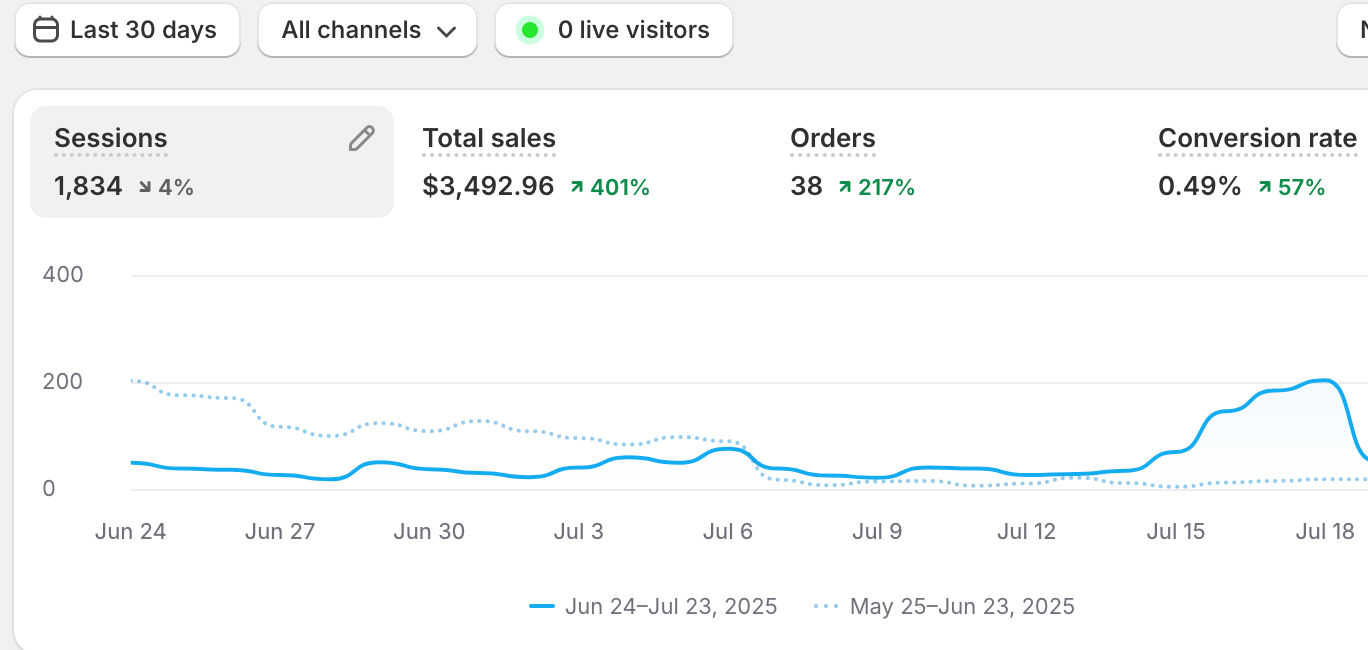1368x650 pixels.
Task: Click the up arrow beside Total sales 401%
Action: 577,187
